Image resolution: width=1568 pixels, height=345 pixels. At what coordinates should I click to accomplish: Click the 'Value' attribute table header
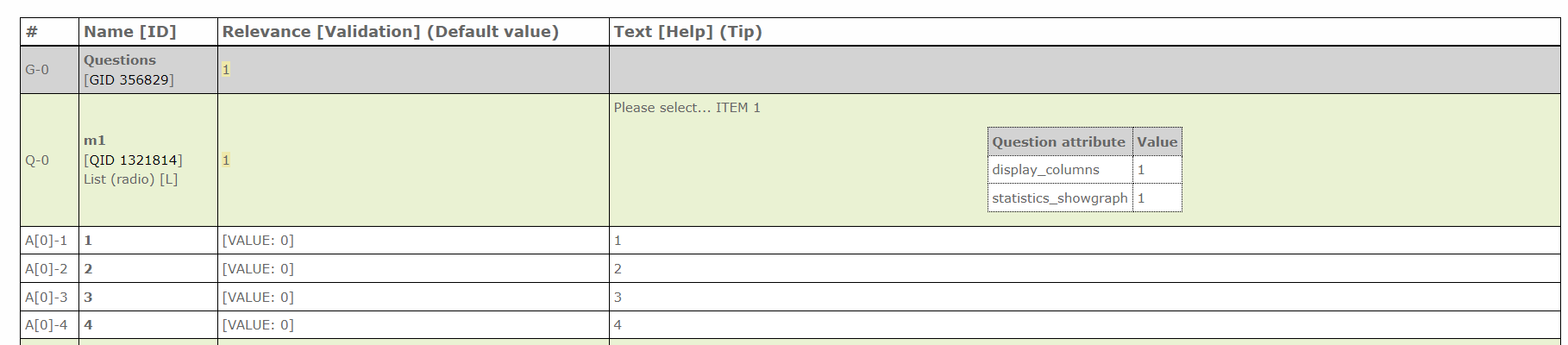coord(1157,142)
